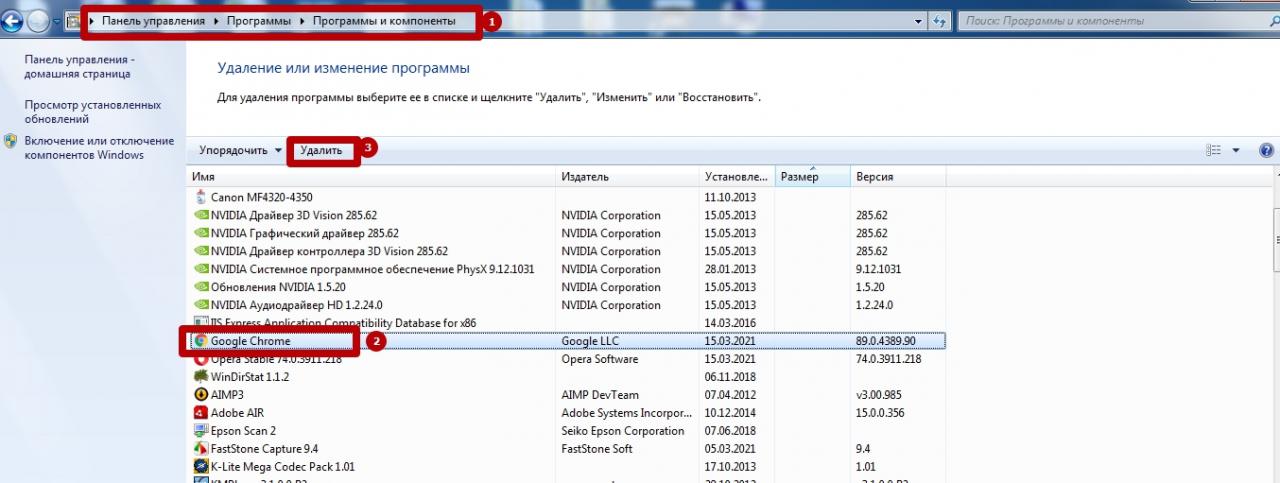Click the Google Chrome icon in list
The height and width of the screenshot is (483, 1280).
pos(201,341)
